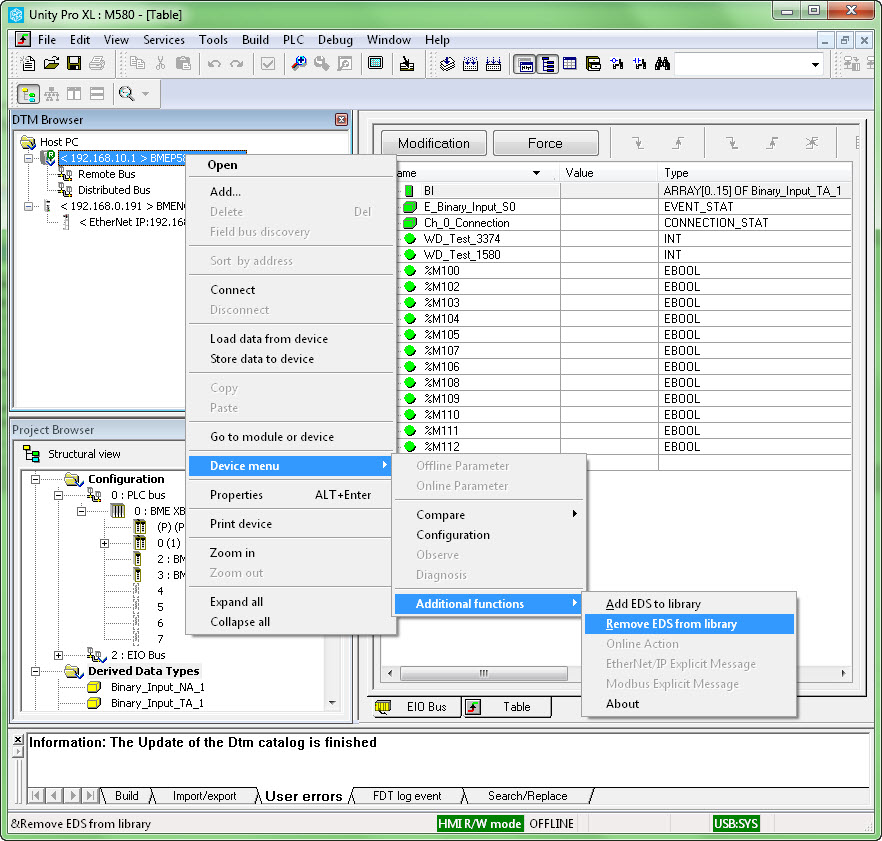The image size is (882, 841).
Task: Click the Save floppy disk icon
Action: [x=74, y=64]
